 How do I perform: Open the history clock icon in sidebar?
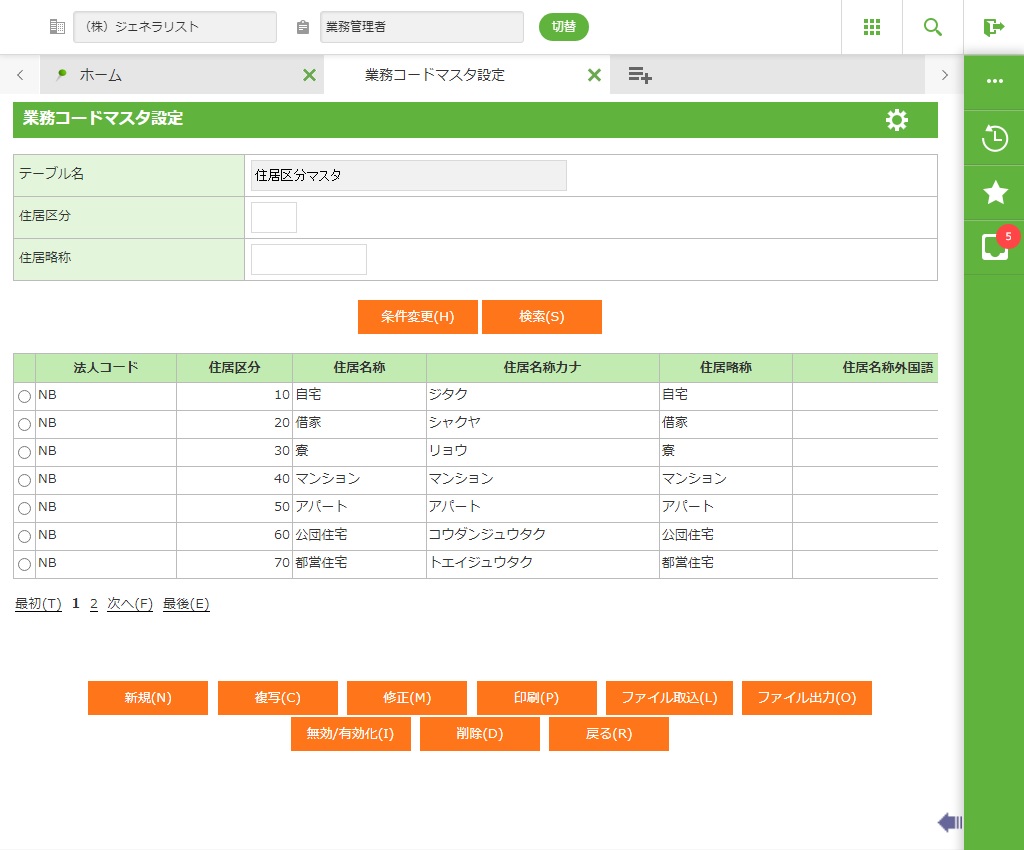point(995,138)
